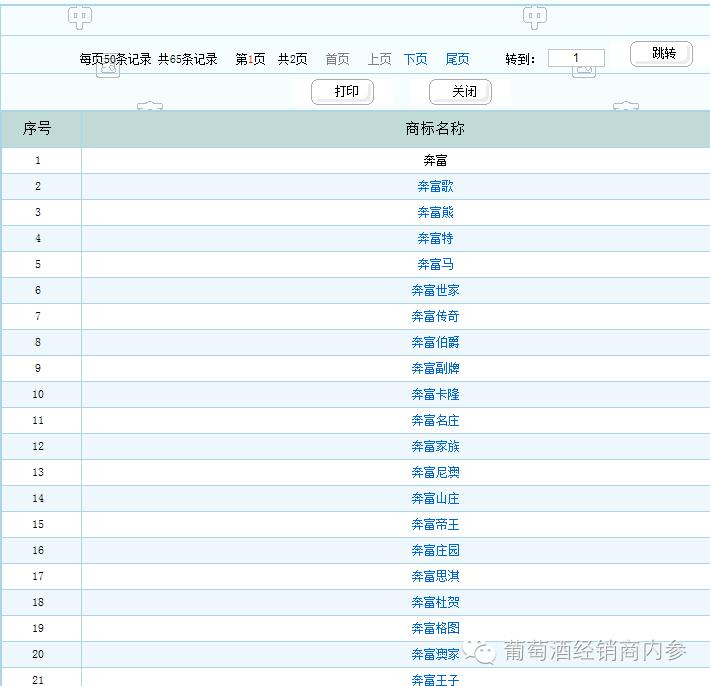Open trademark 奔富伯爵
Viewport: 710px width, 686px height.
coord(435,342)
